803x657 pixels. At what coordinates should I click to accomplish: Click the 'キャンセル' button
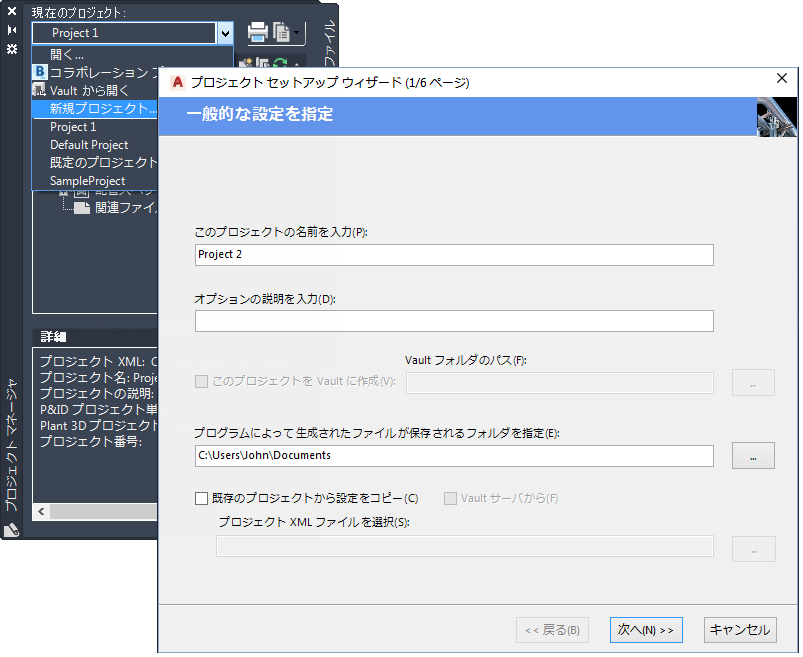pos(740,630)
